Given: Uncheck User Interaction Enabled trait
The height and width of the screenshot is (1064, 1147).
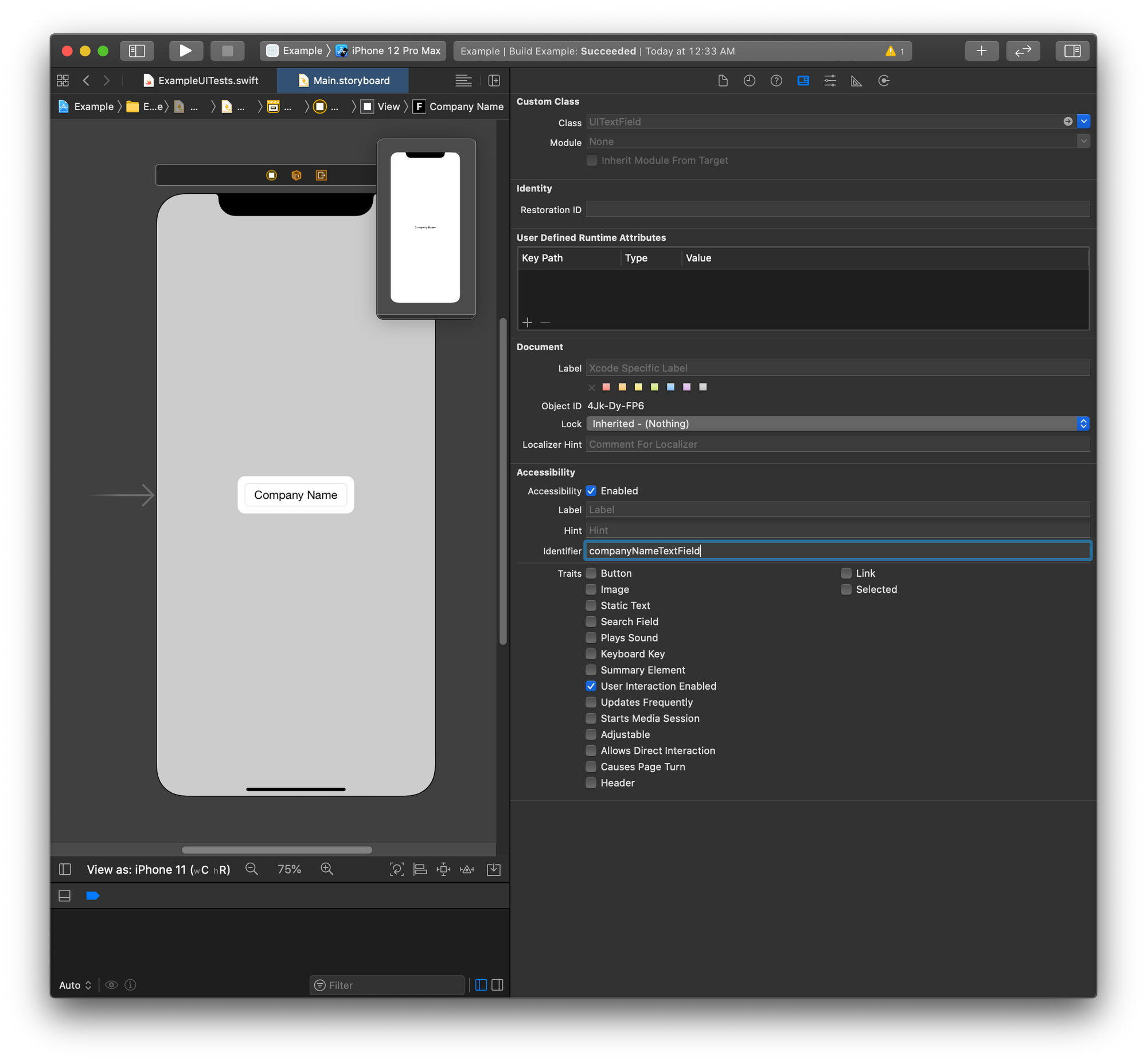Looking at the screenshot, I should click(591, 686).
